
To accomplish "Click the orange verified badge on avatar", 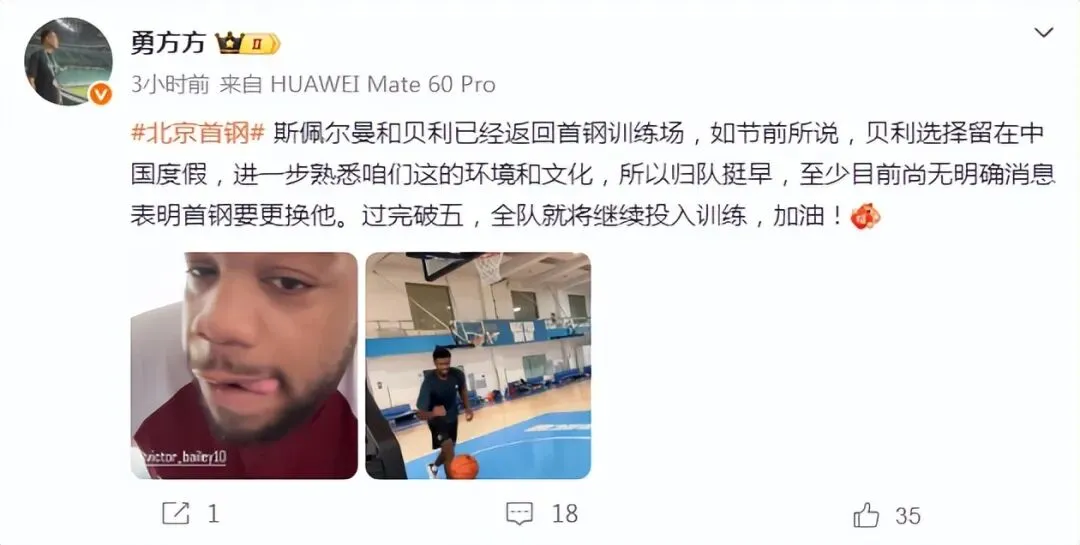I will tap(101, 94).
